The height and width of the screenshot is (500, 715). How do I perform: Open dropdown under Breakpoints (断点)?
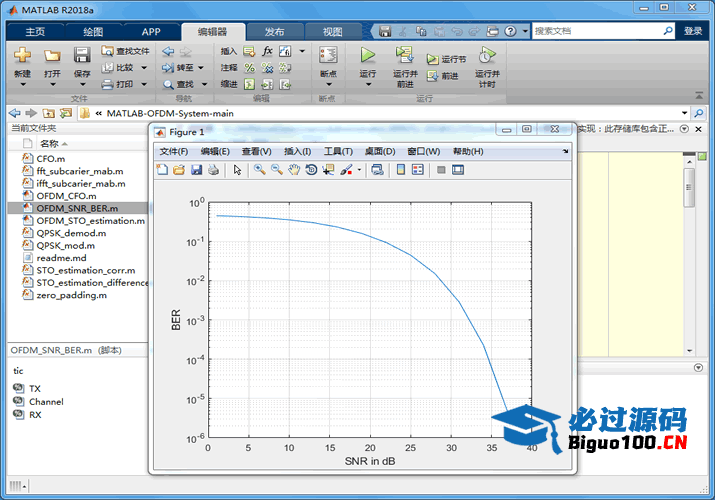[329, 84]
